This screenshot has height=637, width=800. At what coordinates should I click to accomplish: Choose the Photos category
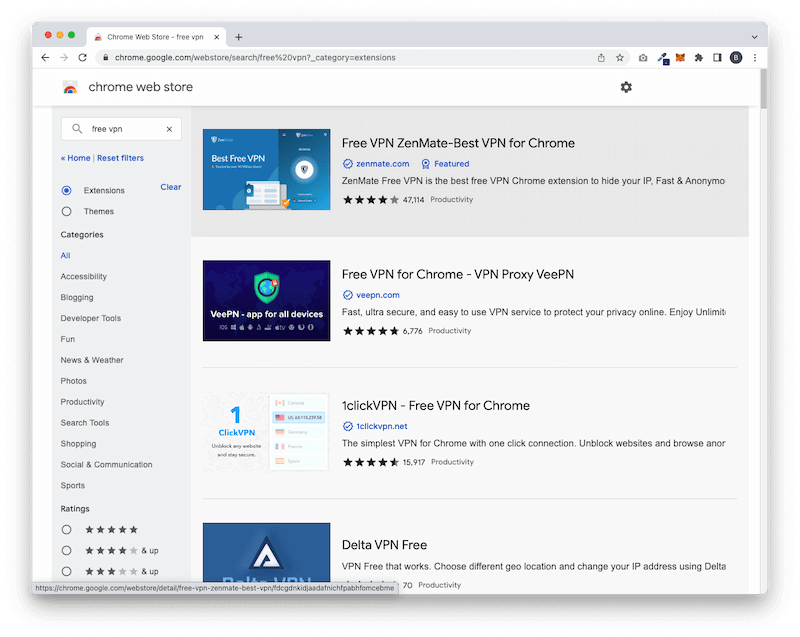point(73,381)
